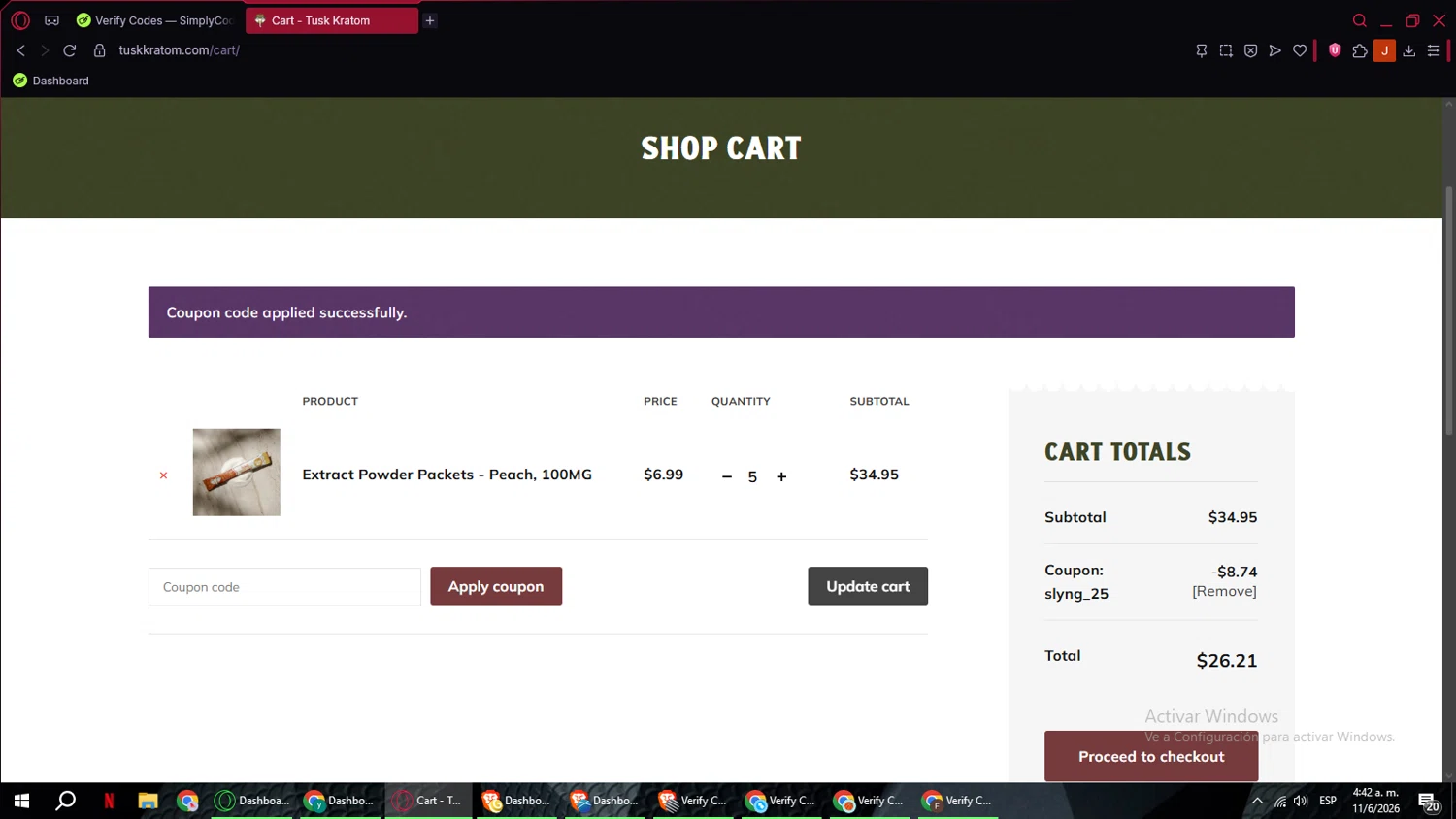Focus the Coupon code input field

click(x=284, y=587)
